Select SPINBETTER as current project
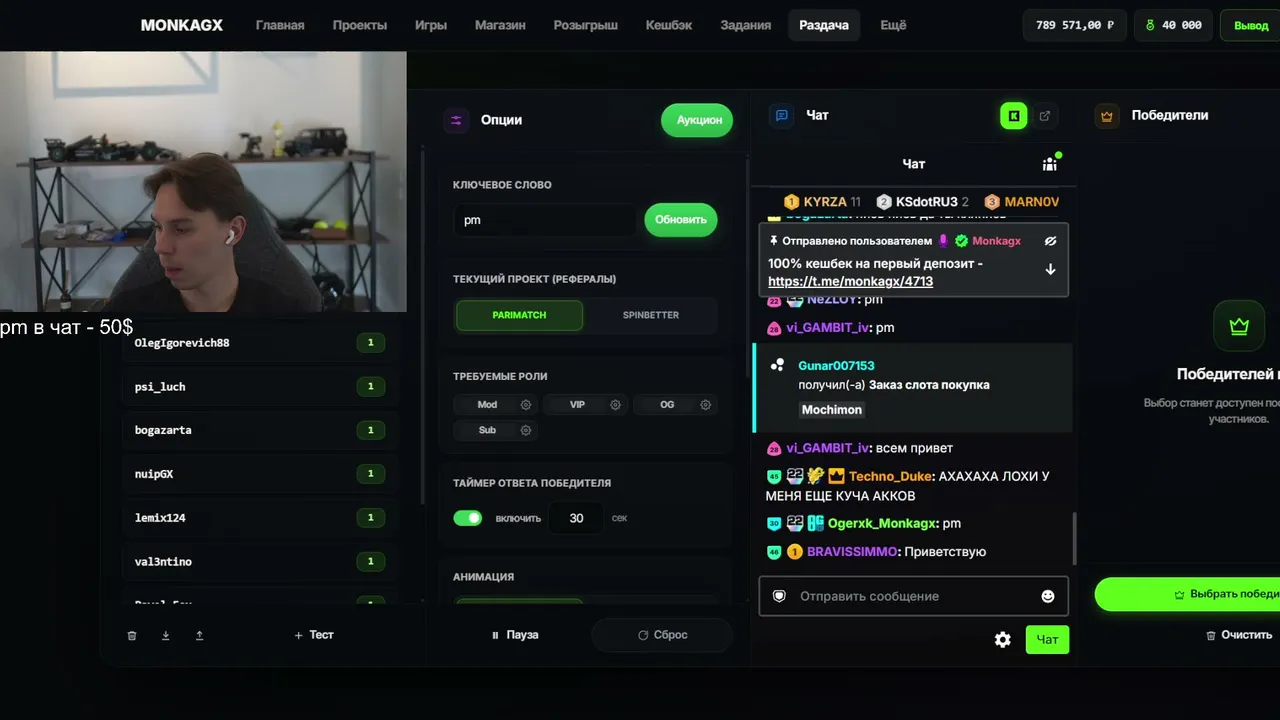The image size is (1280, 720). [651, 315]
